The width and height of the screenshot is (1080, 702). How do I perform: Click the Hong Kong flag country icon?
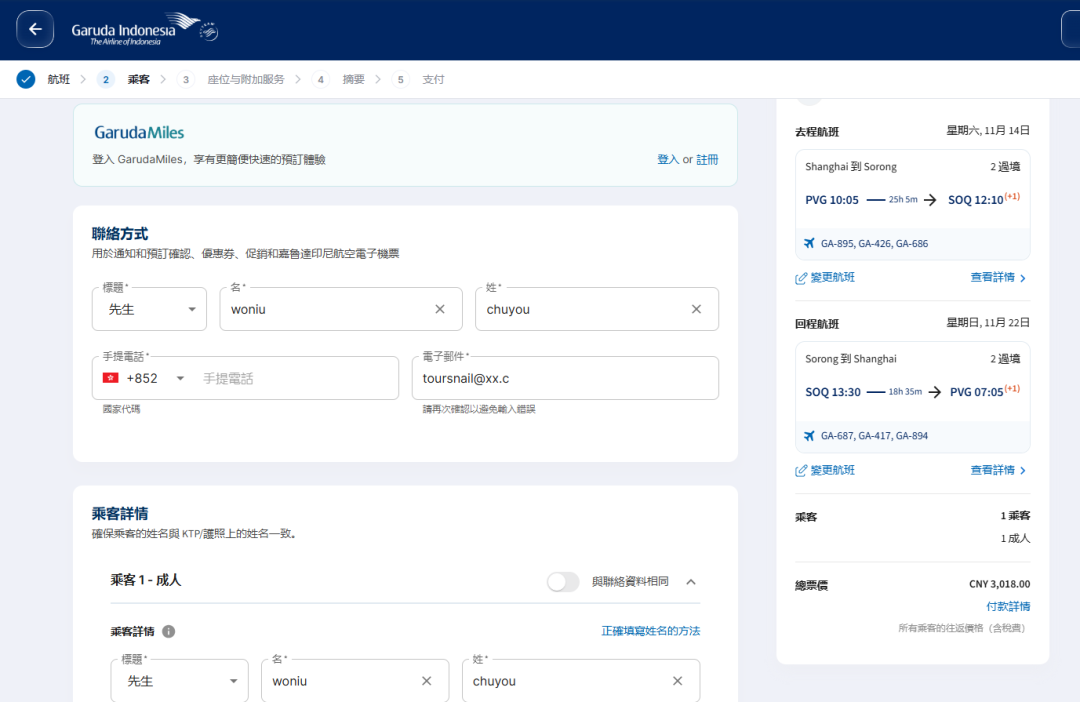pos(110,378)
